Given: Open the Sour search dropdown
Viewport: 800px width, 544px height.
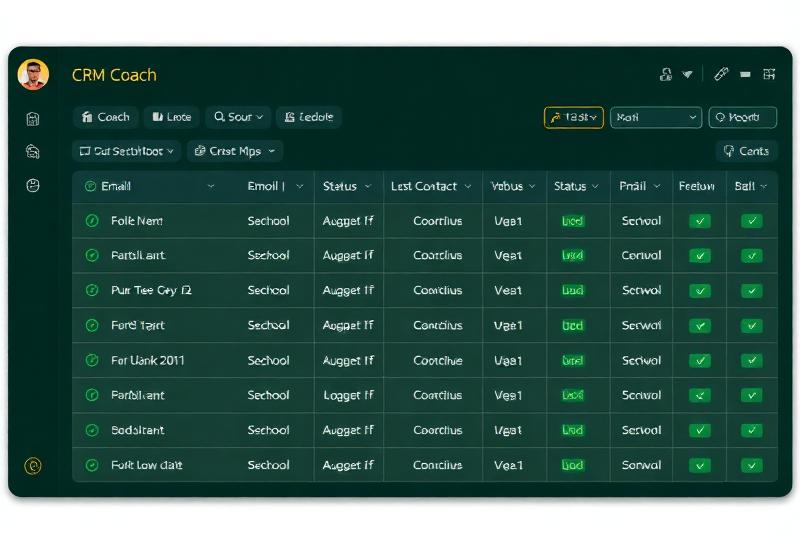Looking at the screenshot, I should tap(238, 117).
